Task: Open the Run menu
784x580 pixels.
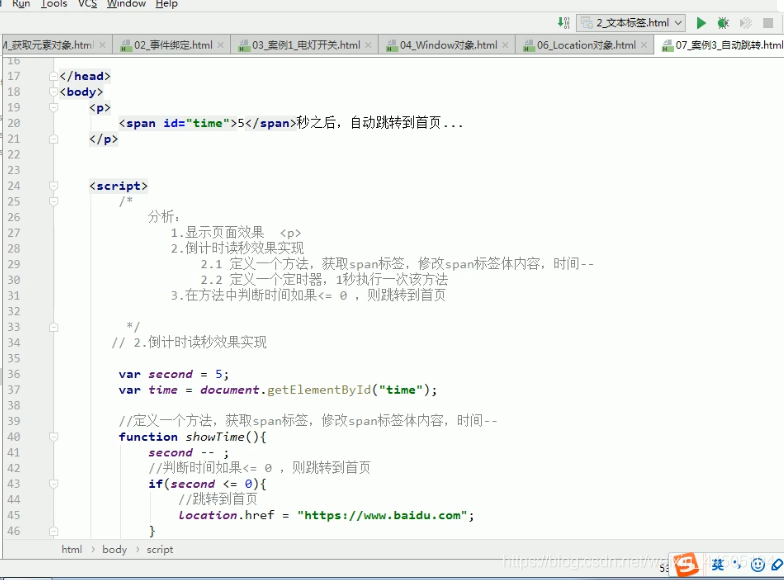Action: [x=22, y=4]
